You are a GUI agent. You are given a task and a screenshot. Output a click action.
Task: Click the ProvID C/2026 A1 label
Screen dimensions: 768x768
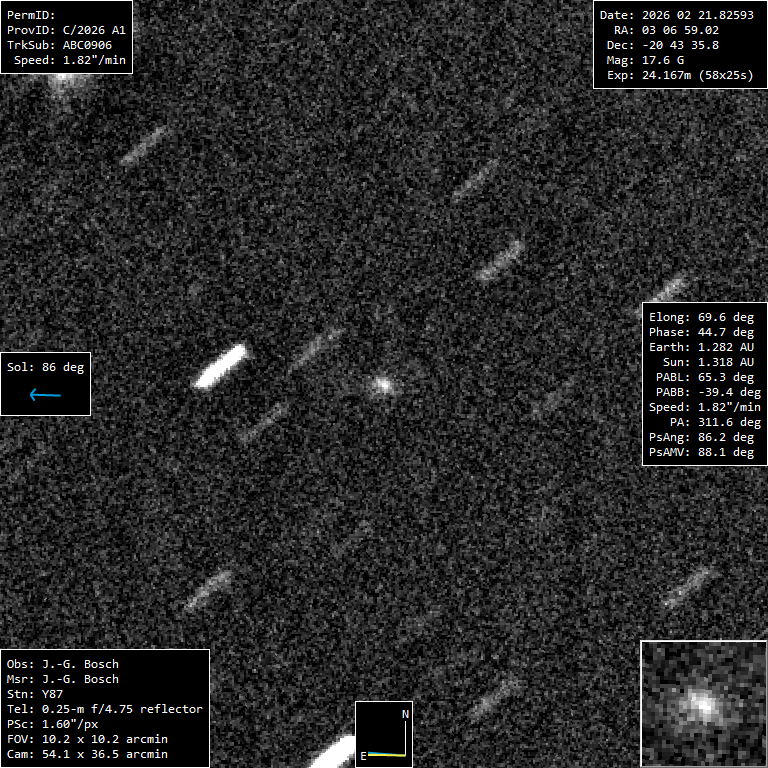click(66, 30)
